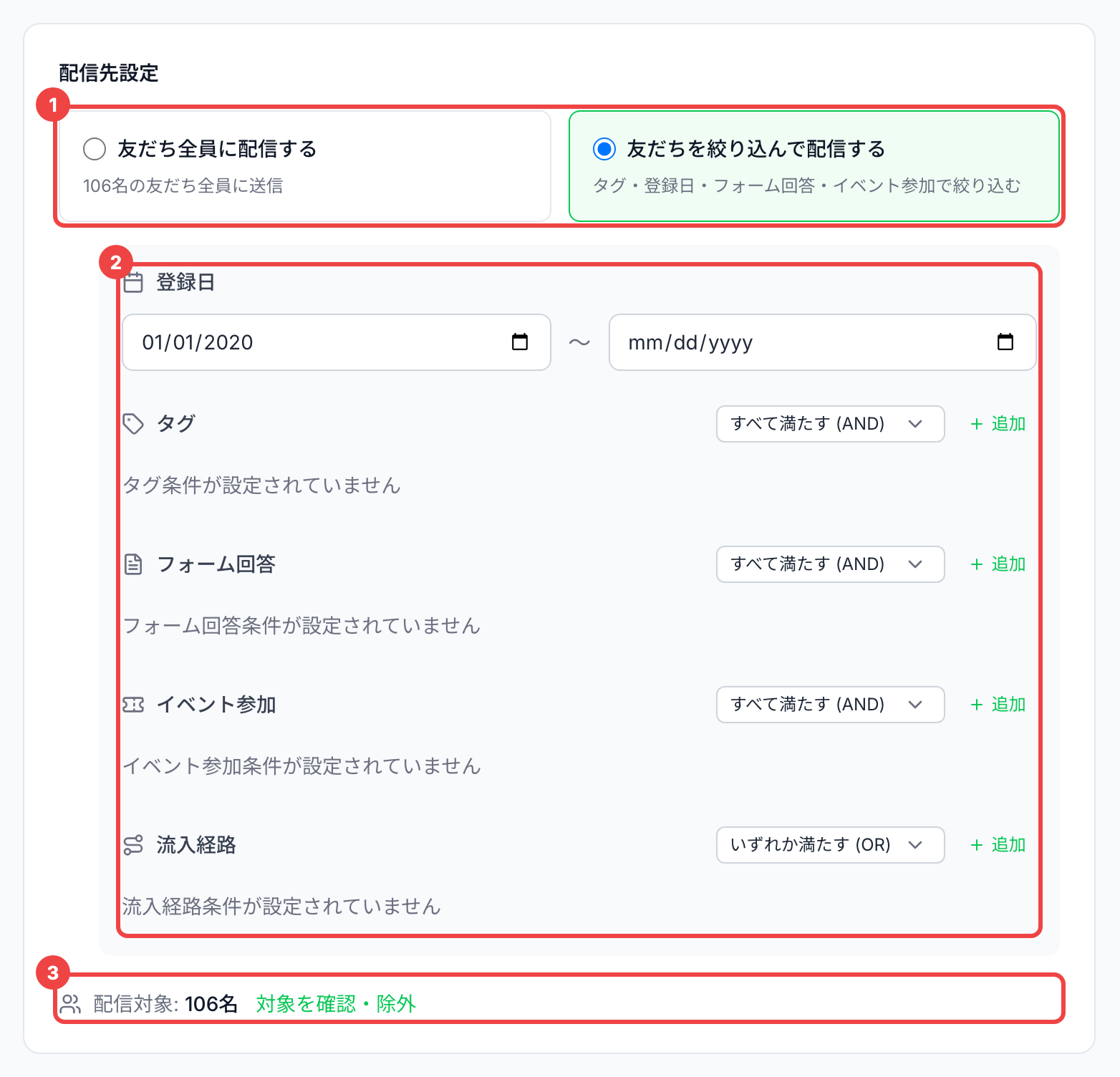Open the 対象を確認・除外 link
The width and height of the screenshot is (1120, 1077).
[x=336, y=1004]
